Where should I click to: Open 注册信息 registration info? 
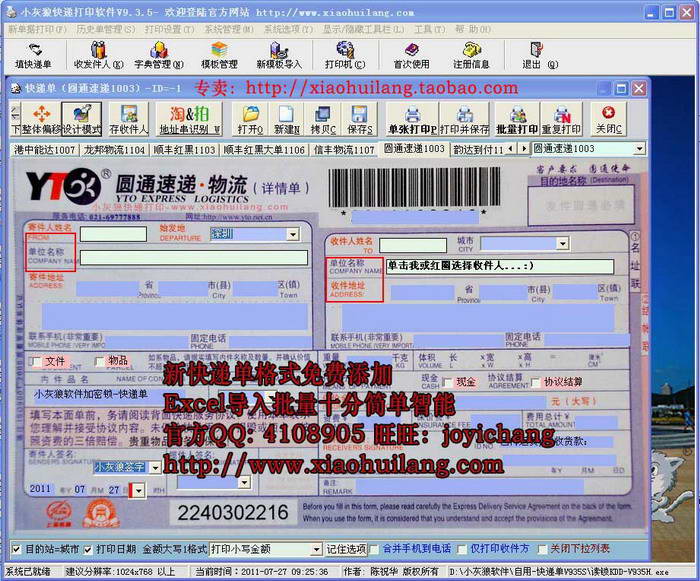(x=471, y=56)
